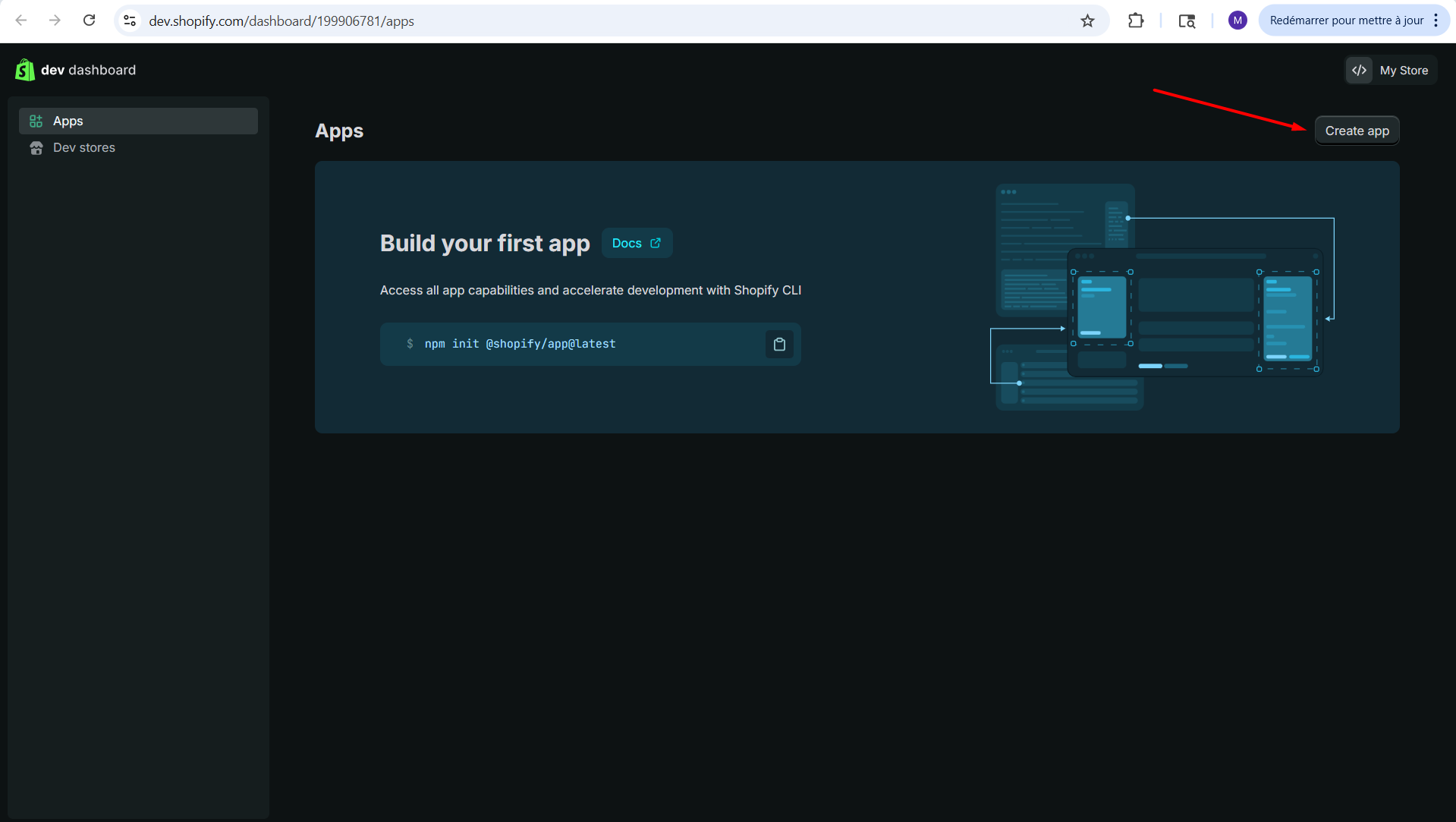
Task: Bookmark this page with the star icon
Action: (x=1087, y=21)
